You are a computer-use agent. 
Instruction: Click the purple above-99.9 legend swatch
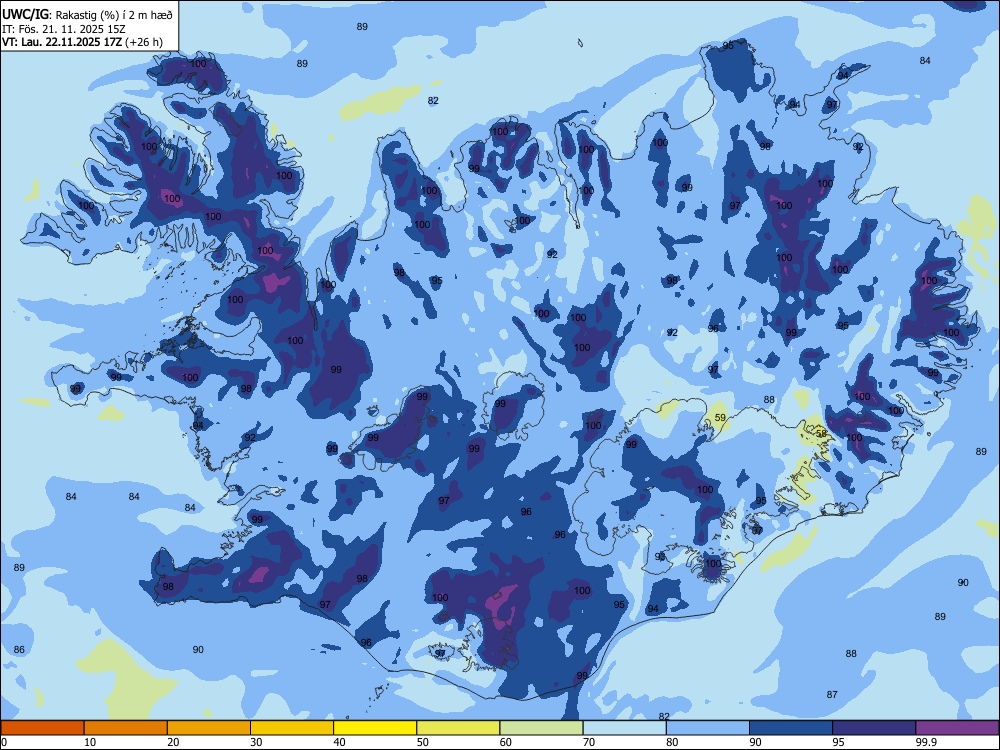tap(957, 728)
